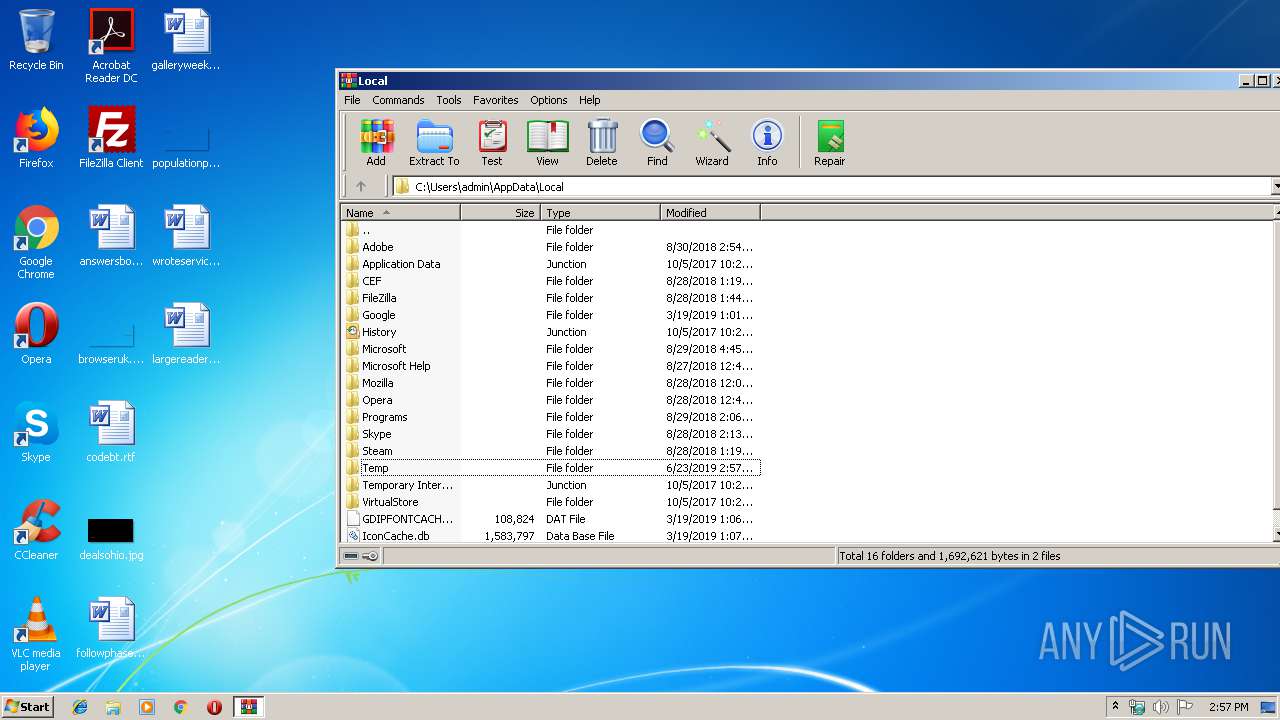The width and height of the screenshot is (1280, 720).
Task: Select the Opera desktop shortcut
Action: 36,334
